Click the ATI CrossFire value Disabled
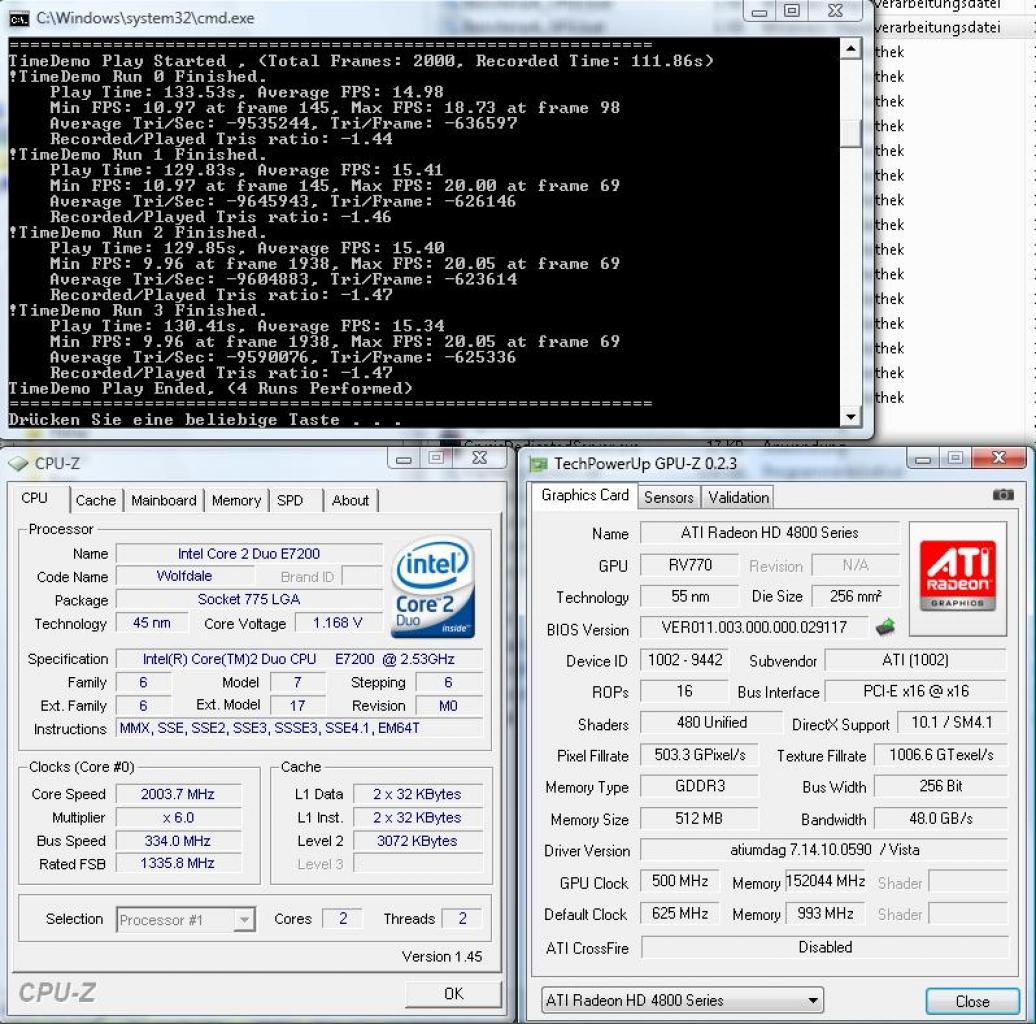This screenshot has width=1036, height=1024. click(x=825, y=947)
